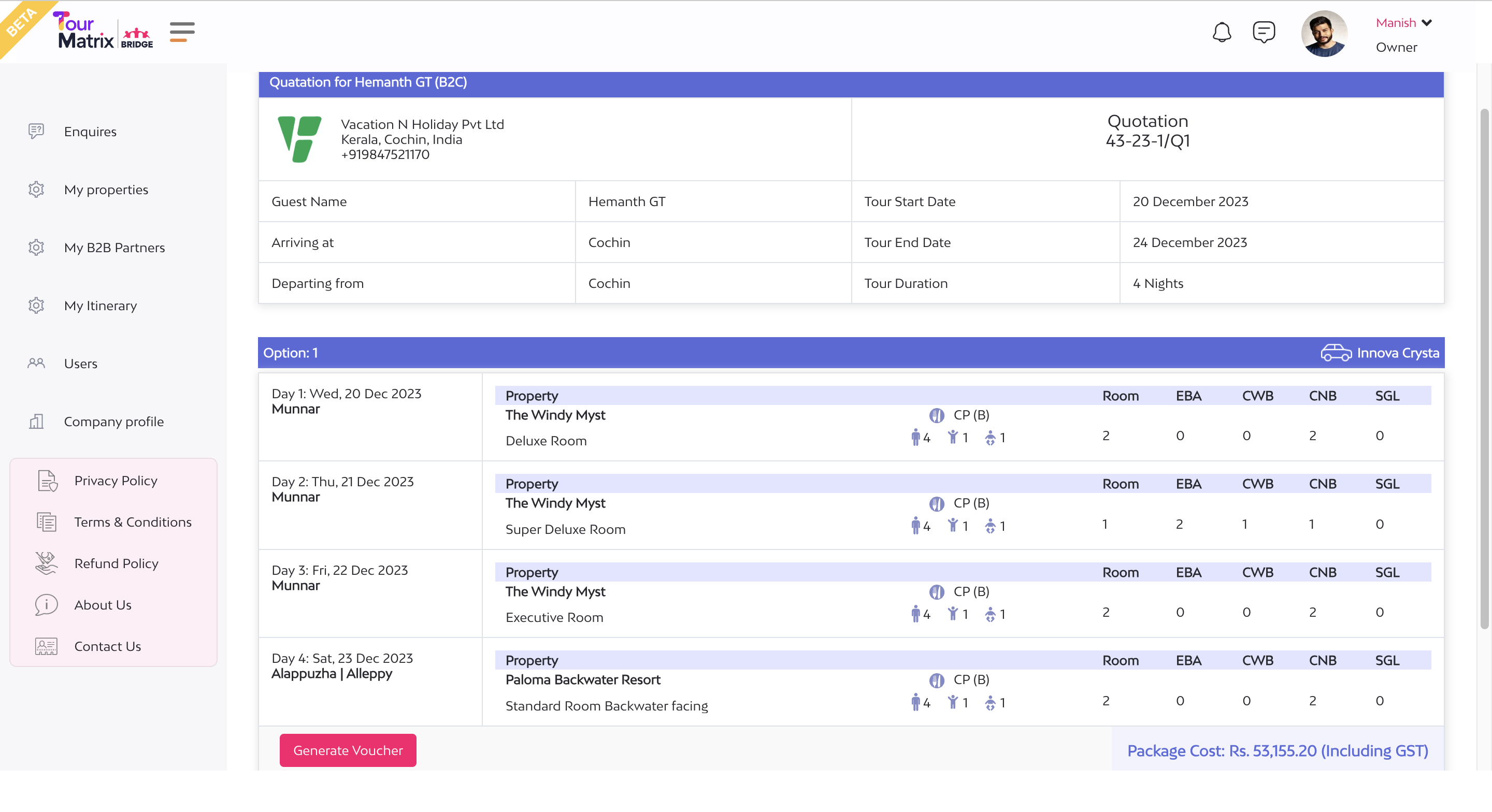Go to My properties section
Viewport: 1492px width, 812px height.
(106, 190)
